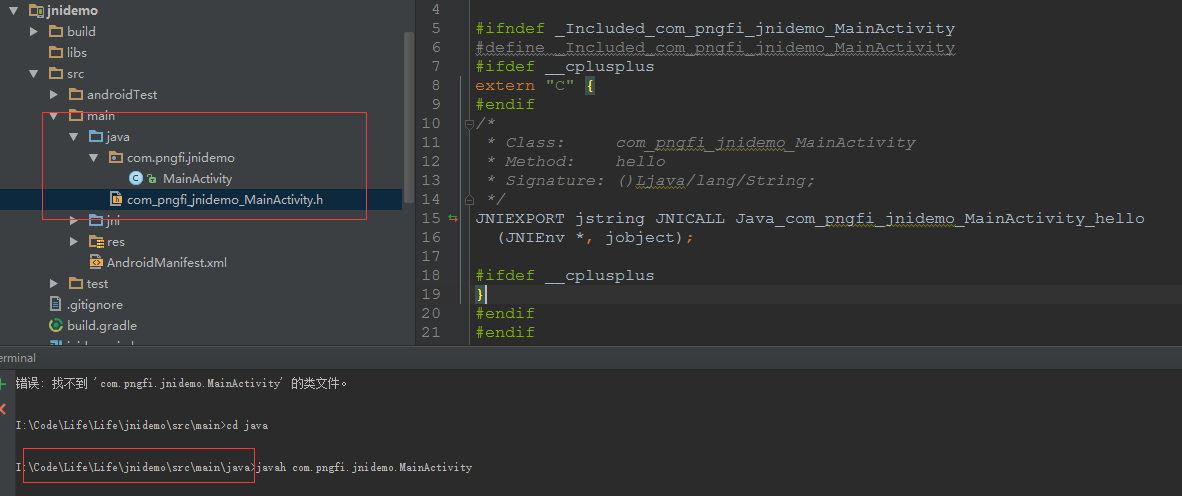Select com_pngfi_jnidemo_MainActivity.h file
The image size is (1182, 496).
tap(225, 200)
